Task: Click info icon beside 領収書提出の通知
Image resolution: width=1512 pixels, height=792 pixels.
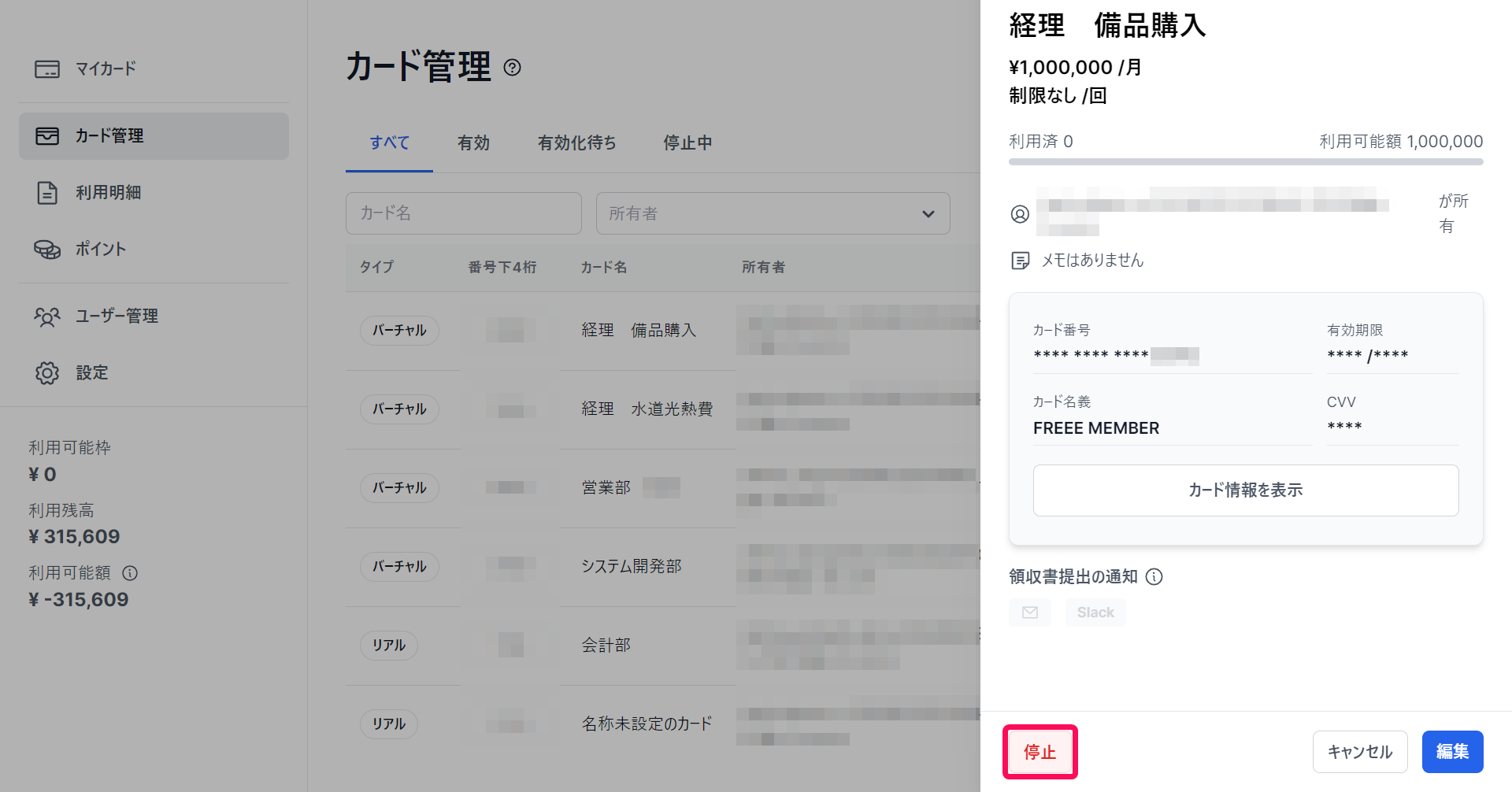Action: pos(1154,577)
